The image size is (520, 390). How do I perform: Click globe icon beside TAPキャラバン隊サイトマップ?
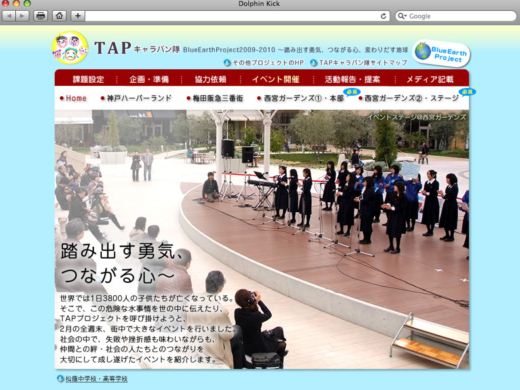point(314,62)
